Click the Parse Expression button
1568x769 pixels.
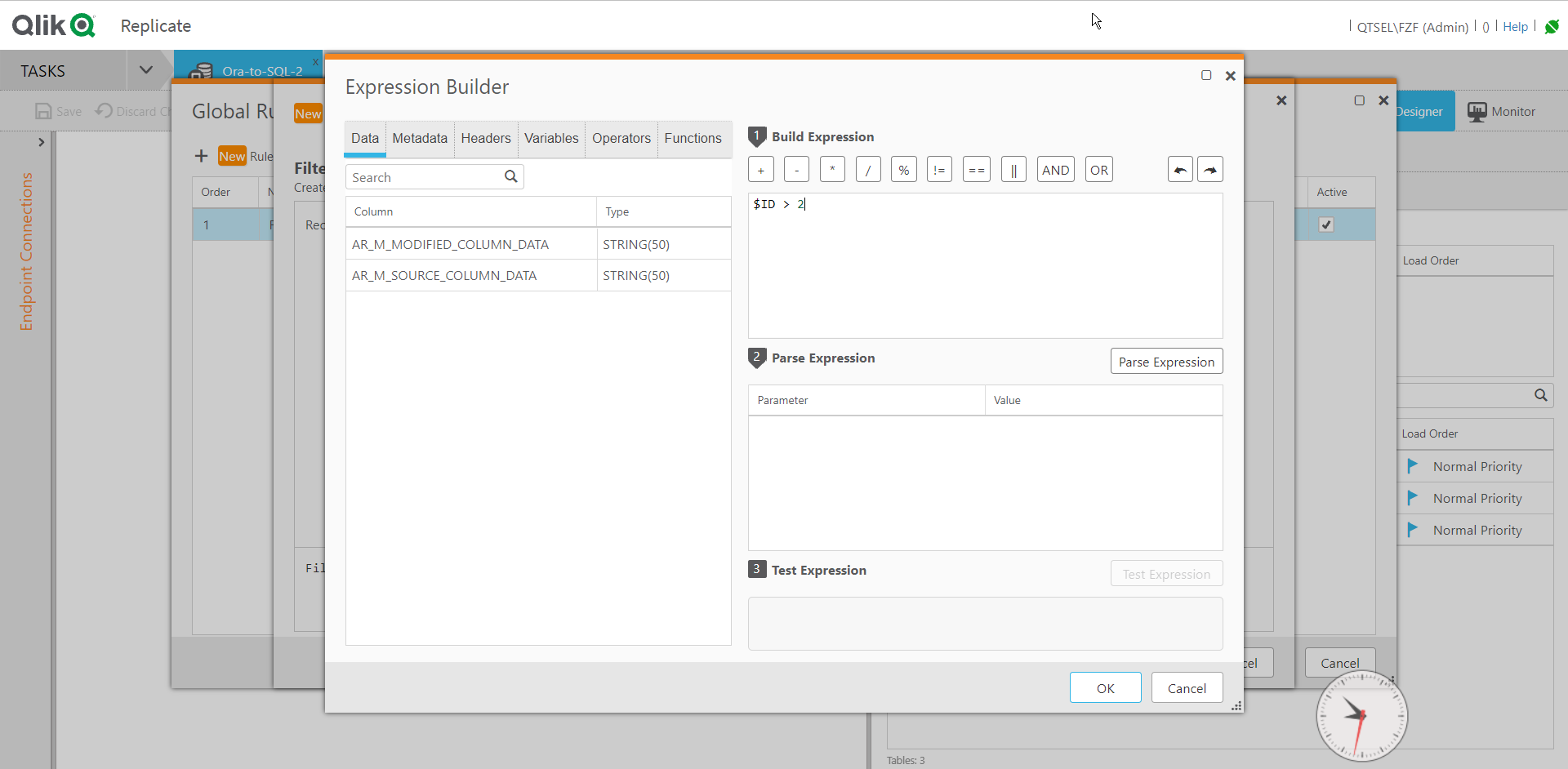pyautogui.click(x=1166, y=362)
